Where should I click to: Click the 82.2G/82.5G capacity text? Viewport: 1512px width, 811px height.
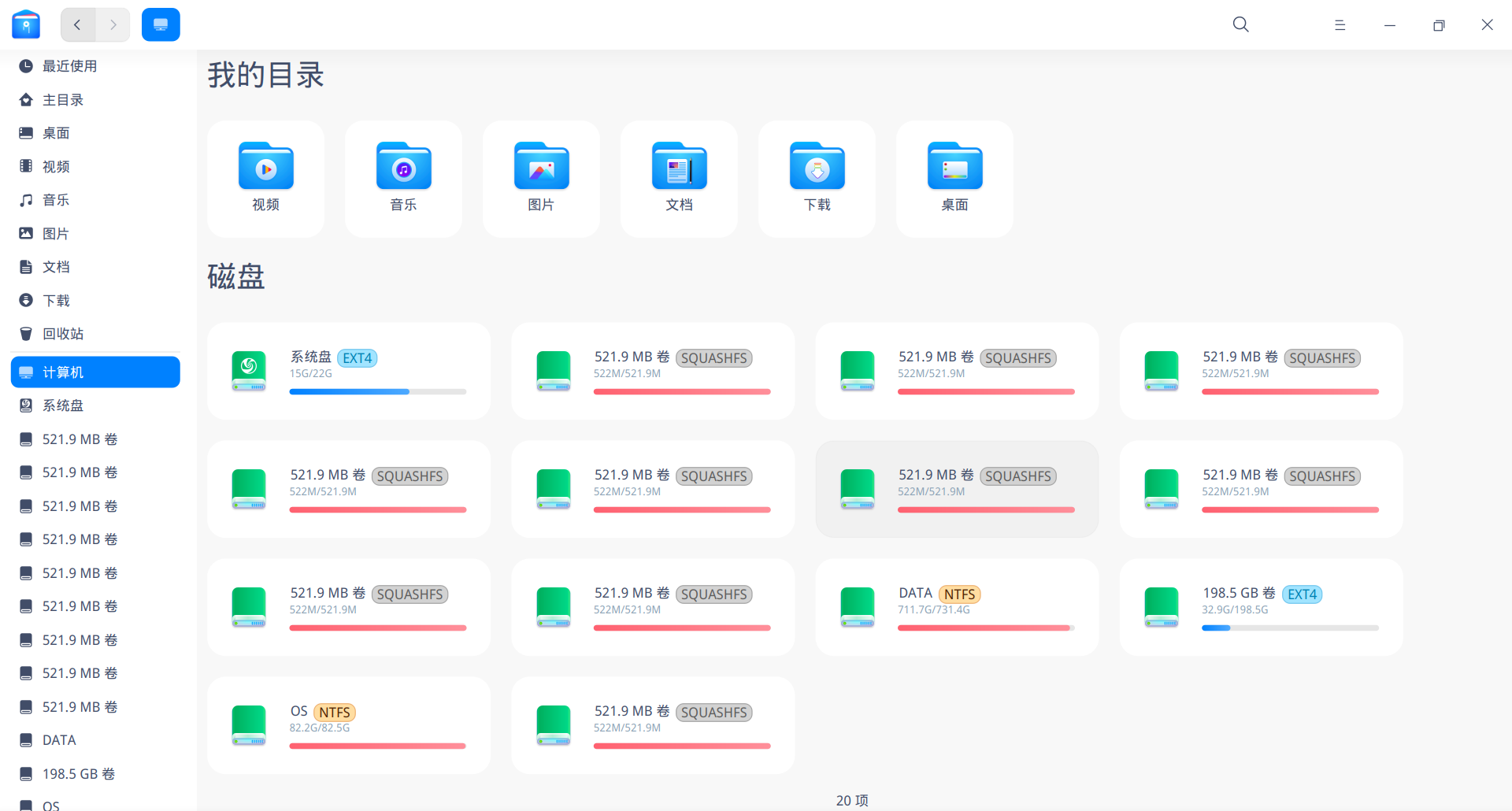320,728
